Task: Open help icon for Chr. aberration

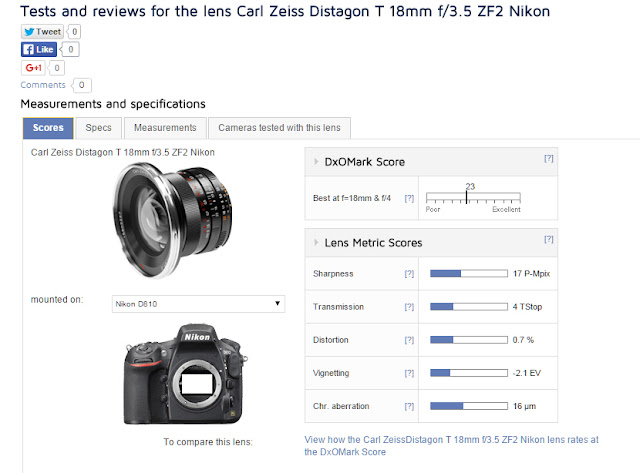Action: tap(409, 406)
